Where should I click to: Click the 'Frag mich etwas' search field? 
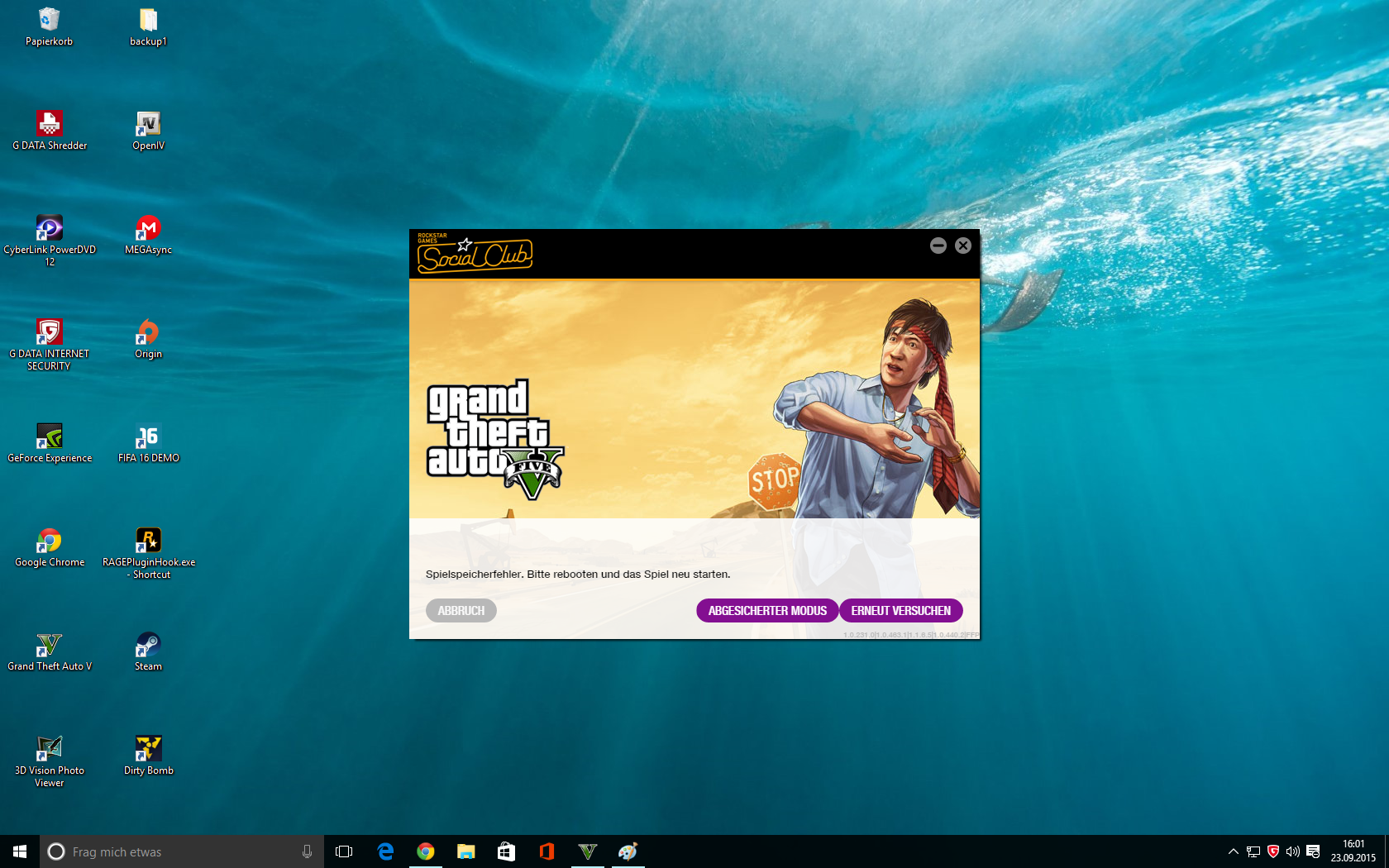point(182,851)
